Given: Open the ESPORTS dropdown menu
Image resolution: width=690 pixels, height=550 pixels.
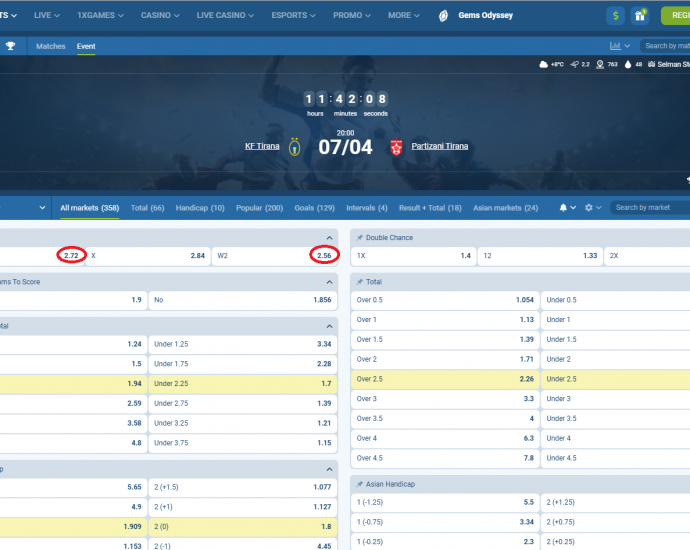Looking at the screenshot, I should tap(294, 15).
